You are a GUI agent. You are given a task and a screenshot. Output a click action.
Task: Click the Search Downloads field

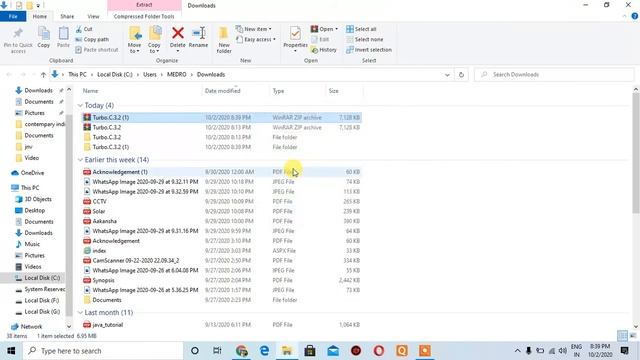click(x=554, y=75)
